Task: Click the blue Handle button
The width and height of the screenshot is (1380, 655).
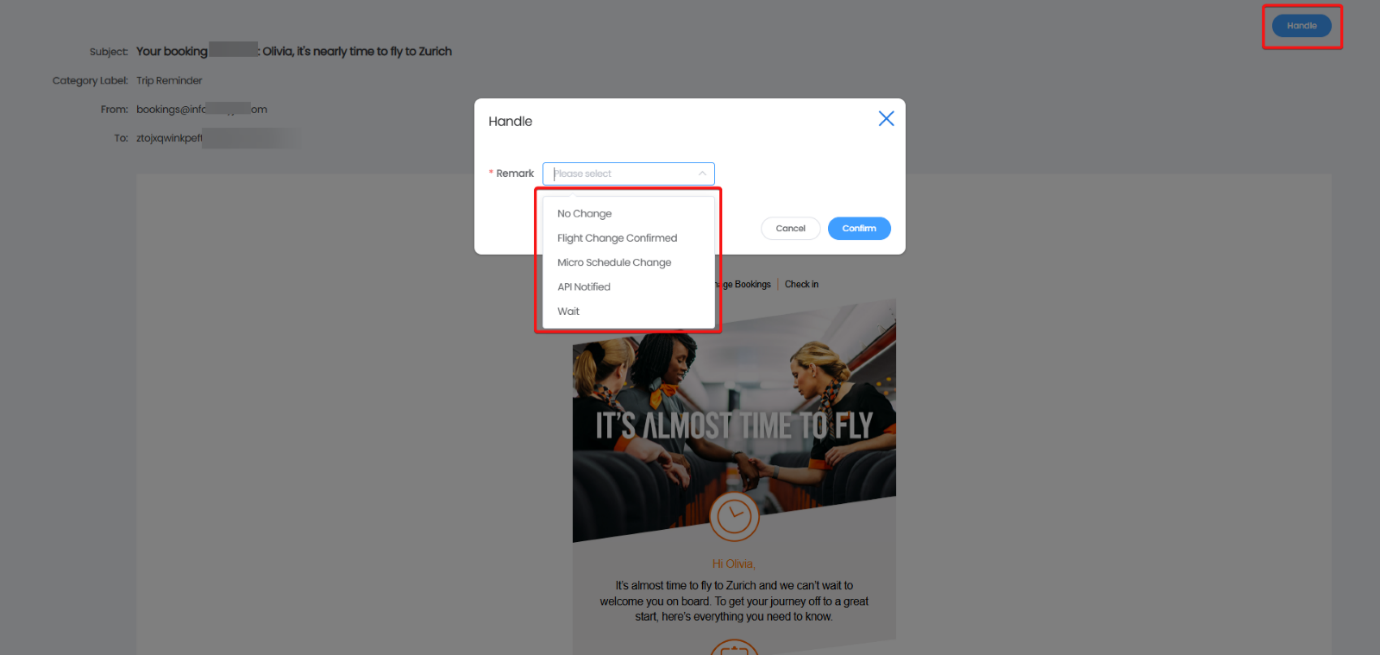Action: click(x=1301, y=26)
